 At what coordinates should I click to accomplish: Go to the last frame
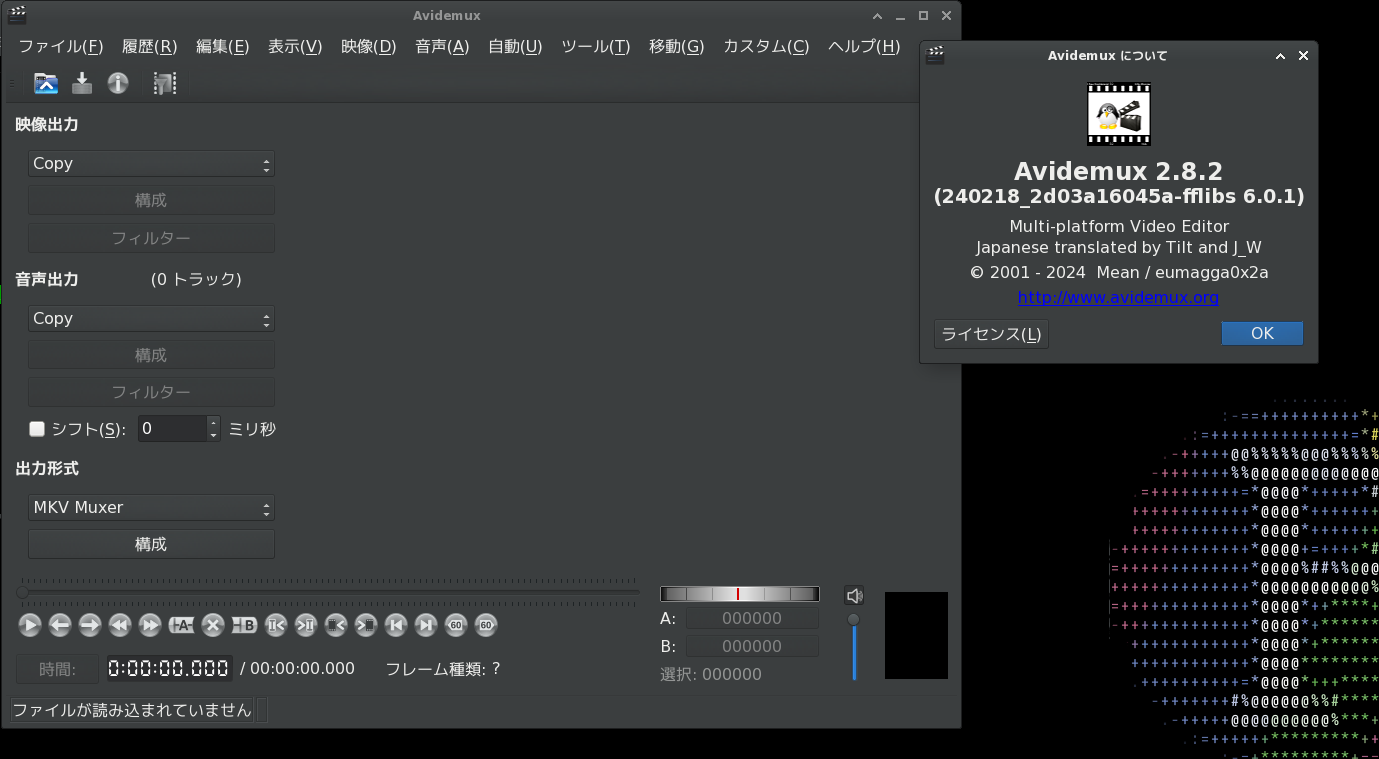426,625
